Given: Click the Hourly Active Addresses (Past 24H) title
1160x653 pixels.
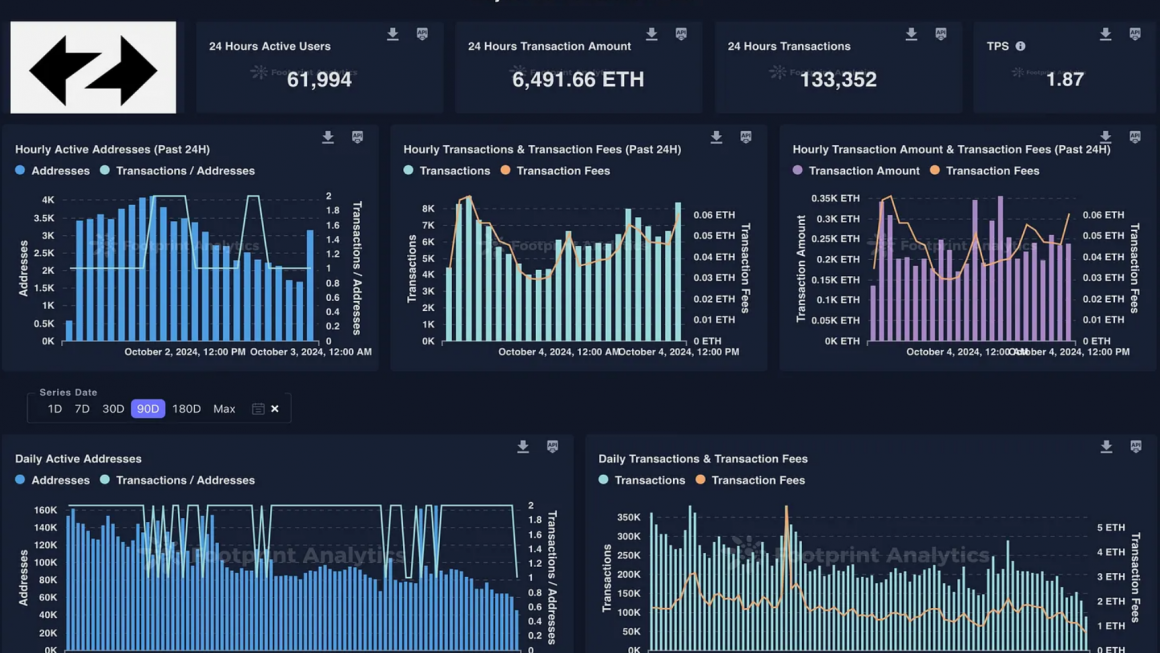Looking at the screenshot, I should 112,149.
